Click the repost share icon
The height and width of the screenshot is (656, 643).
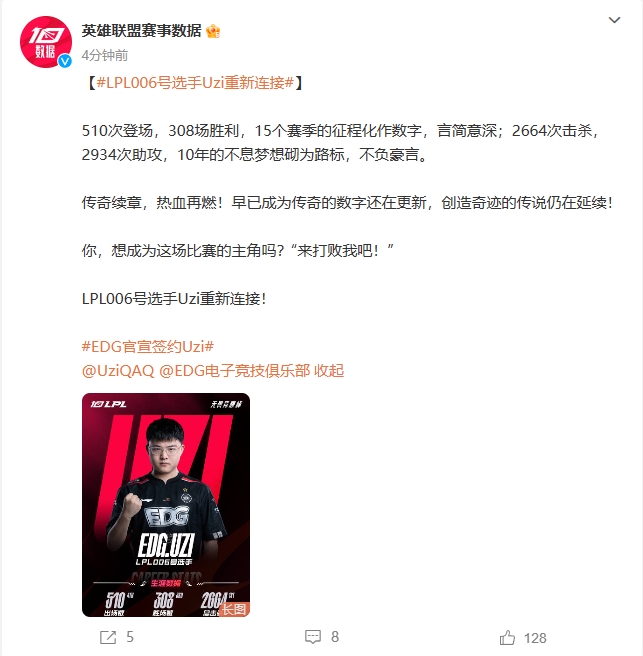pyautogui.click(x=108, y=637)
